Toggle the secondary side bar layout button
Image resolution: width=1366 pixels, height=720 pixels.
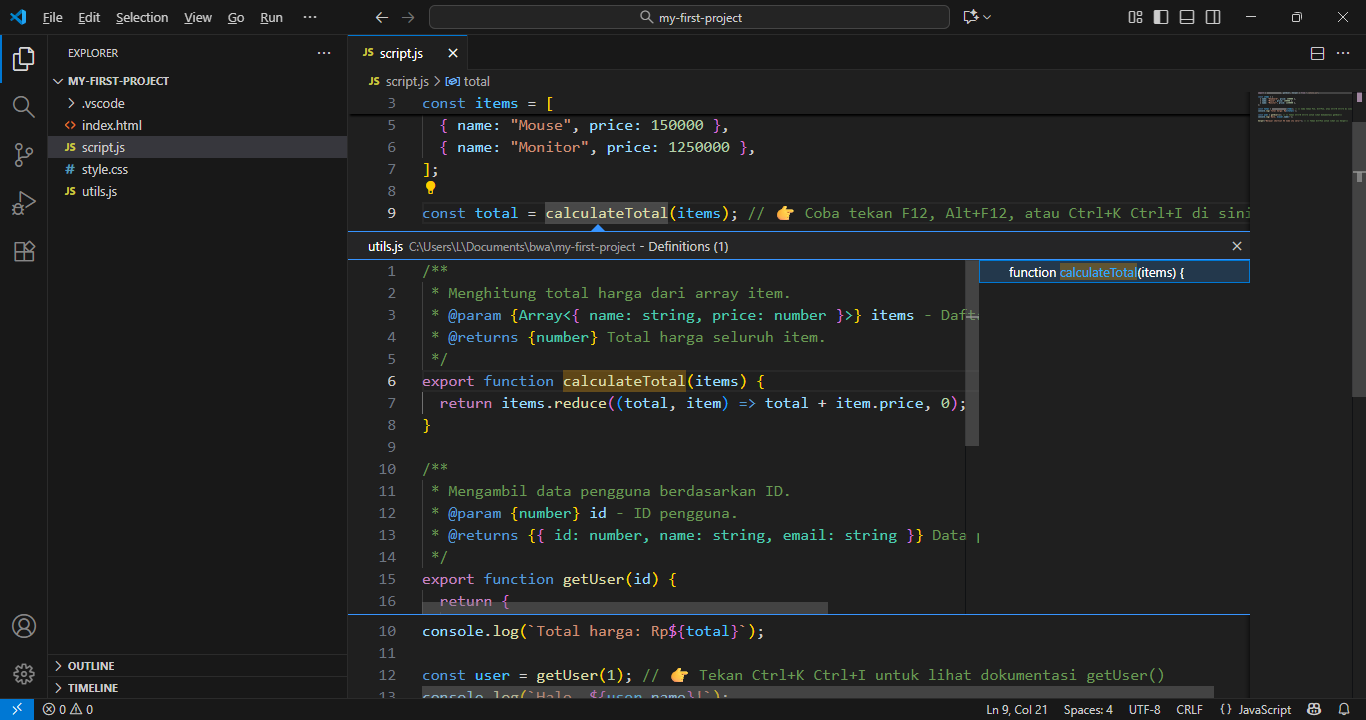[1213, 17]
